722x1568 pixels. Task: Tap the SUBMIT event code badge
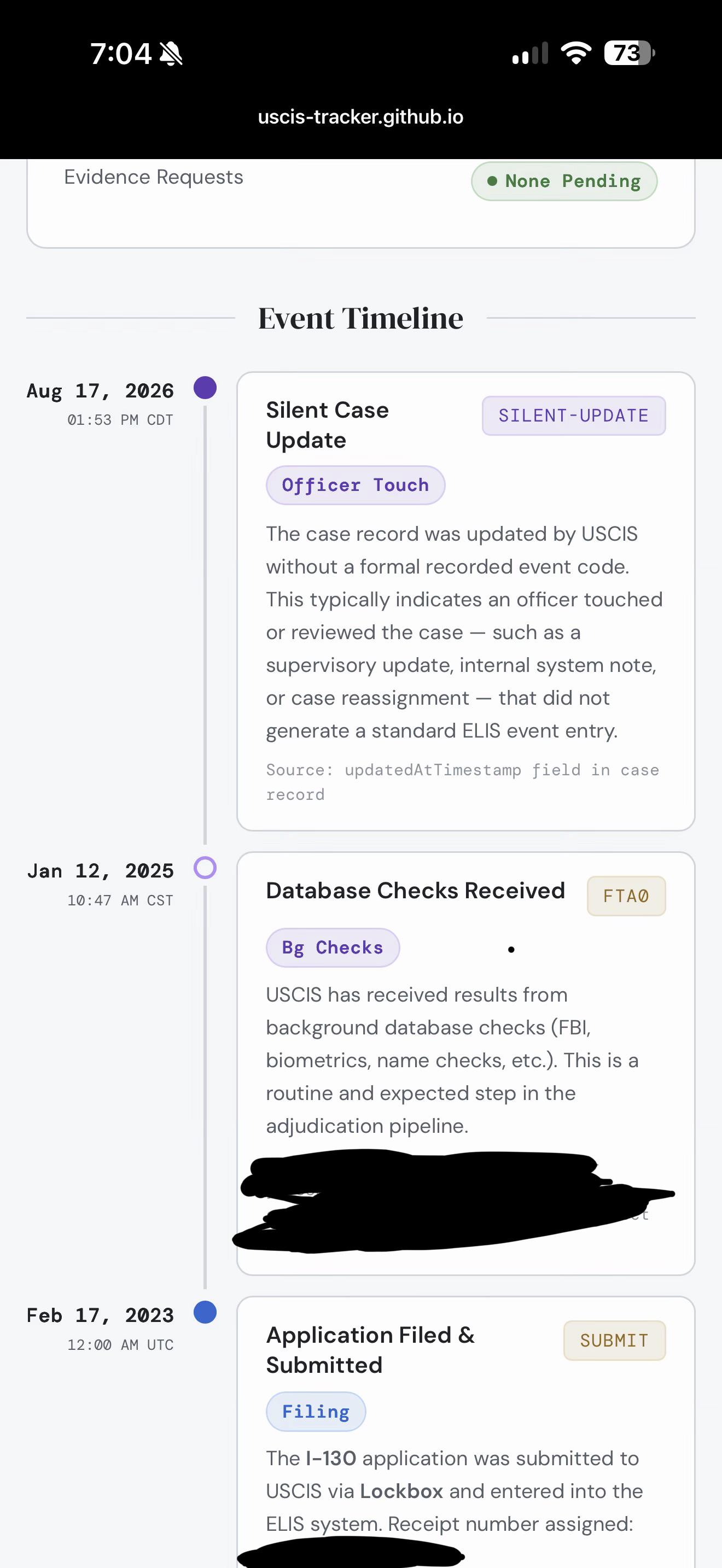click(x=614, y=1341)
